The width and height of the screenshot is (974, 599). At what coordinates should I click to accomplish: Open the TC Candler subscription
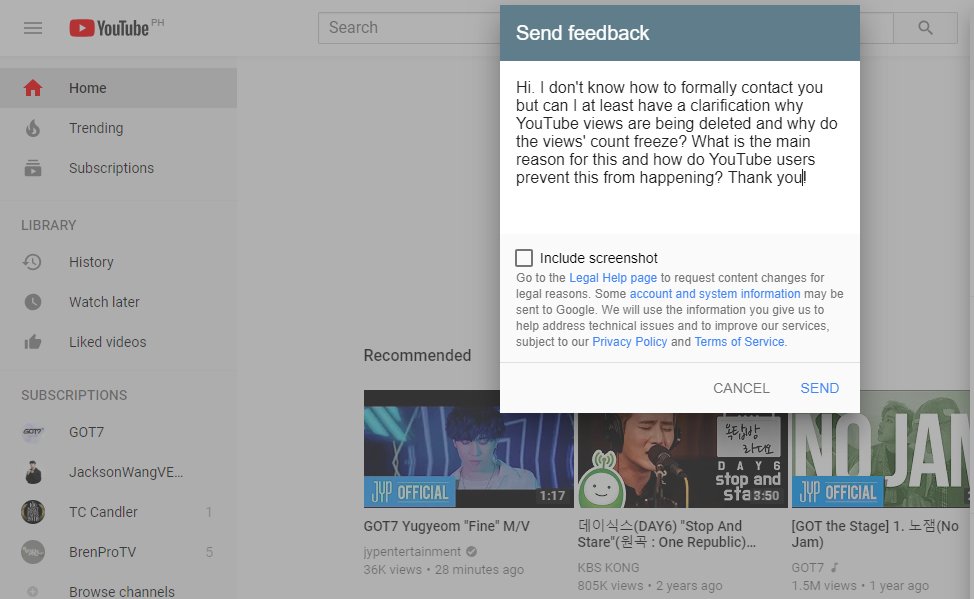tap(118, 512)
